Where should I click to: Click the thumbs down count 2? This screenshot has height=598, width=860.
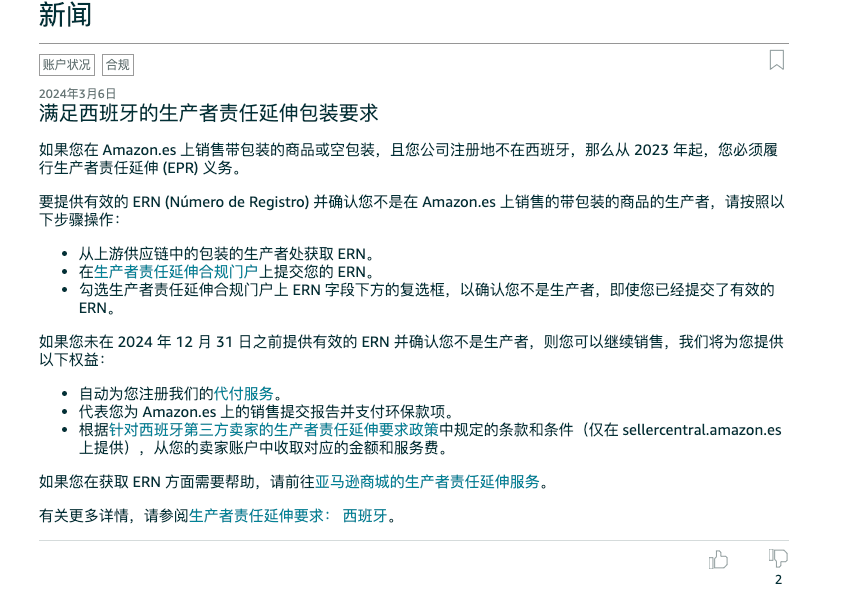778,579
